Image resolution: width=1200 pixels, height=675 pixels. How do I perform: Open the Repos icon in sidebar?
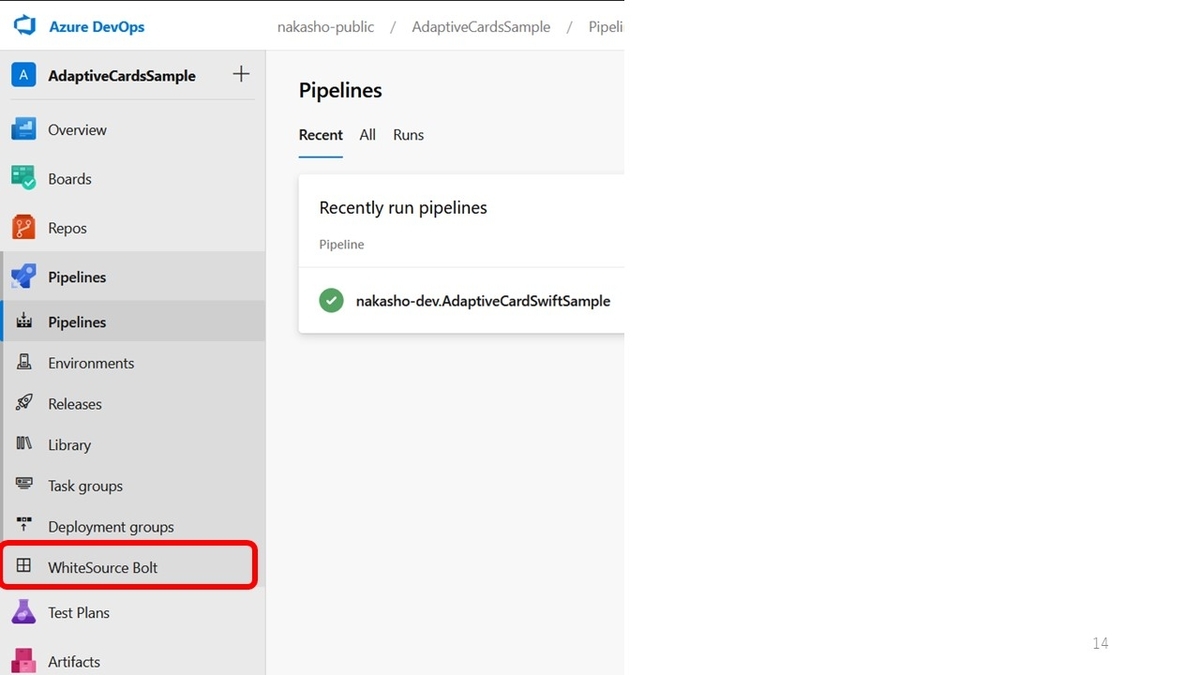click(x=24, y=227)
